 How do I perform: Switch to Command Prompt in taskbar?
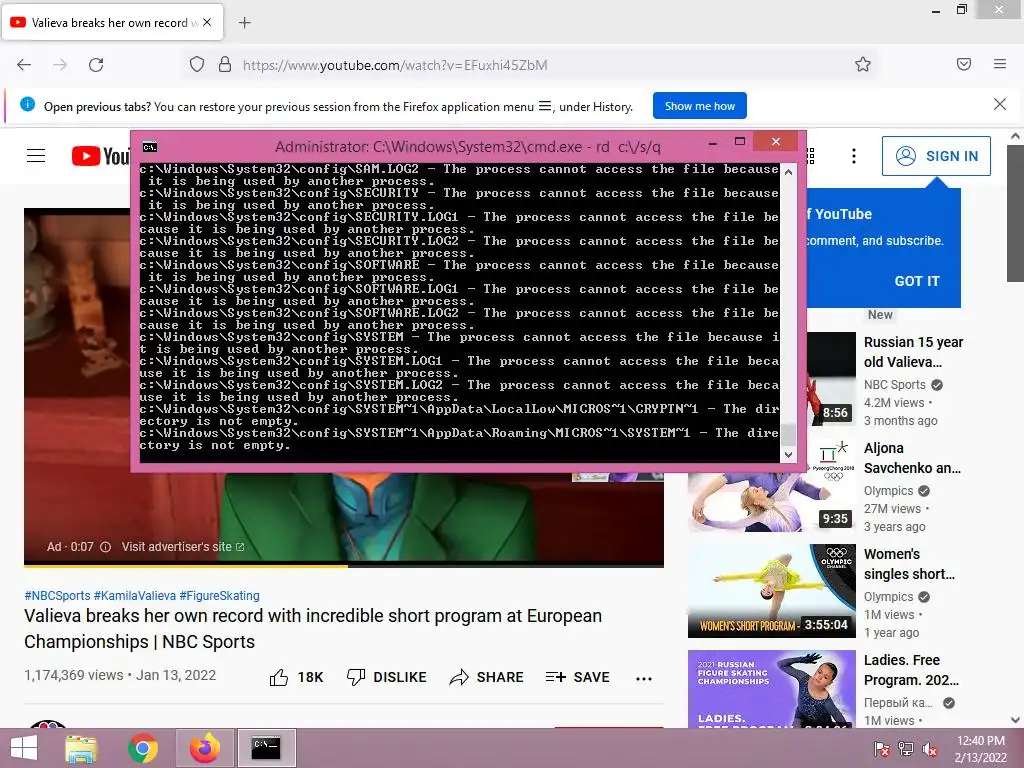(x=266, y=748)
